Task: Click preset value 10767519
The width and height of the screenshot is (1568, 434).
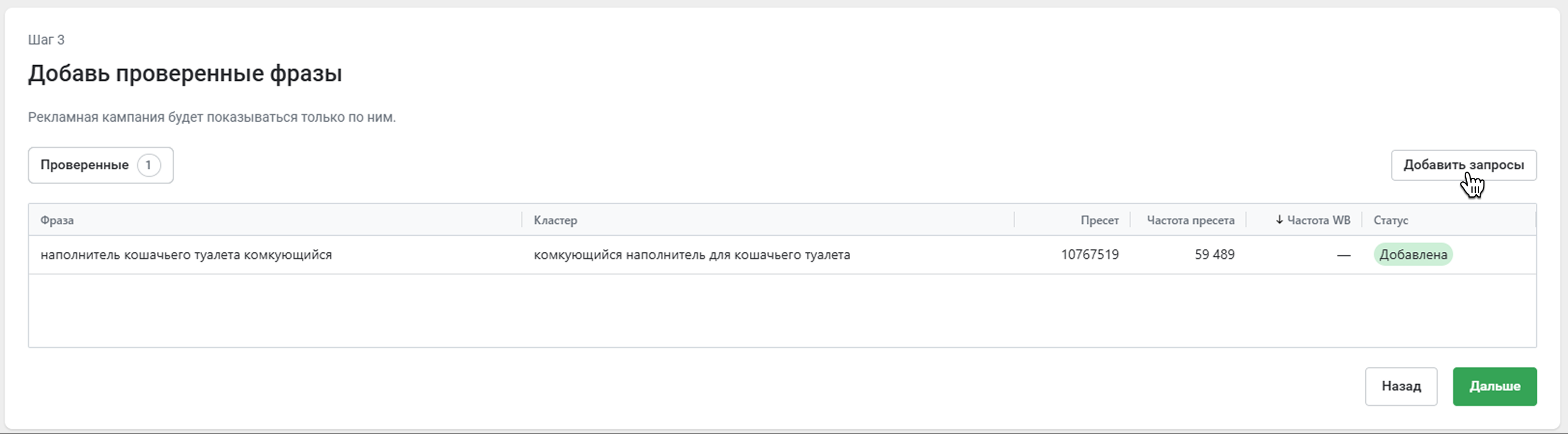Action: 1090,255
